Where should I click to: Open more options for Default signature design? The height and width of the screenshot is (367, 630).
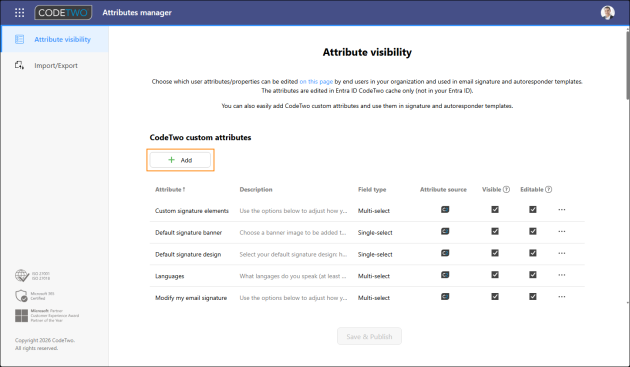point(562,253)
